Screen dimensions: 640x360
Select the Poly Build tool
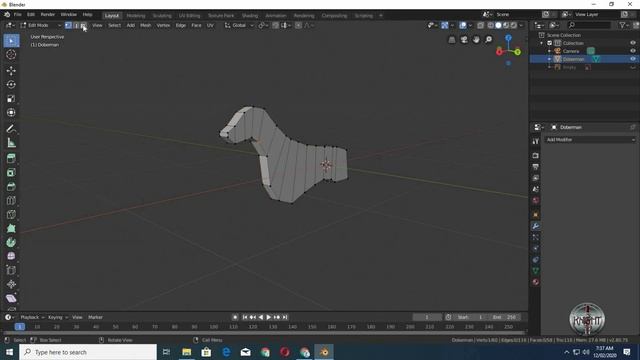[11, 228]
